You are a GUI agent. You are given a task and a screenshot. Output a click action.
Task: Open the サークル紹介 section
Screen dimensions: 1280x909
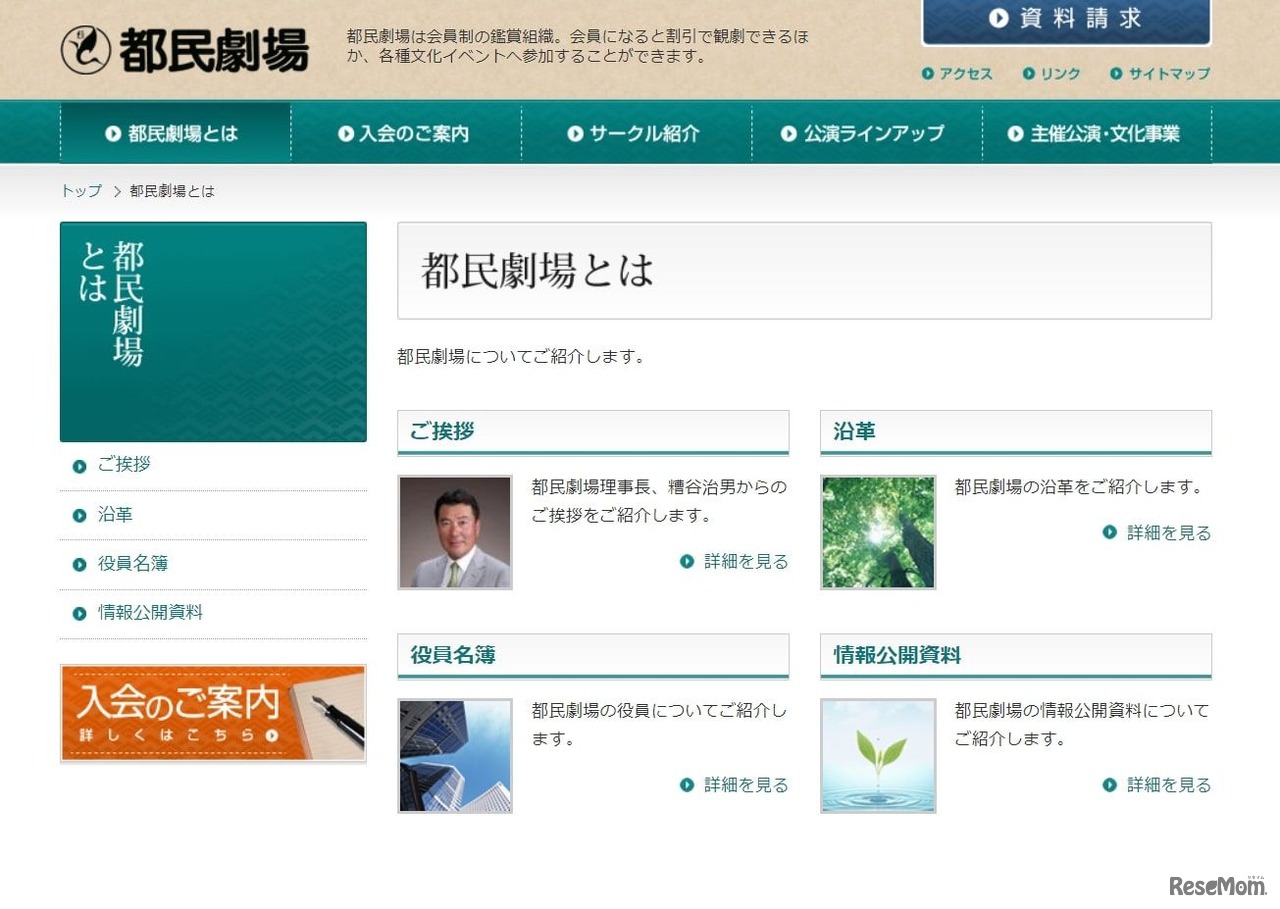(x=634, y=132)
